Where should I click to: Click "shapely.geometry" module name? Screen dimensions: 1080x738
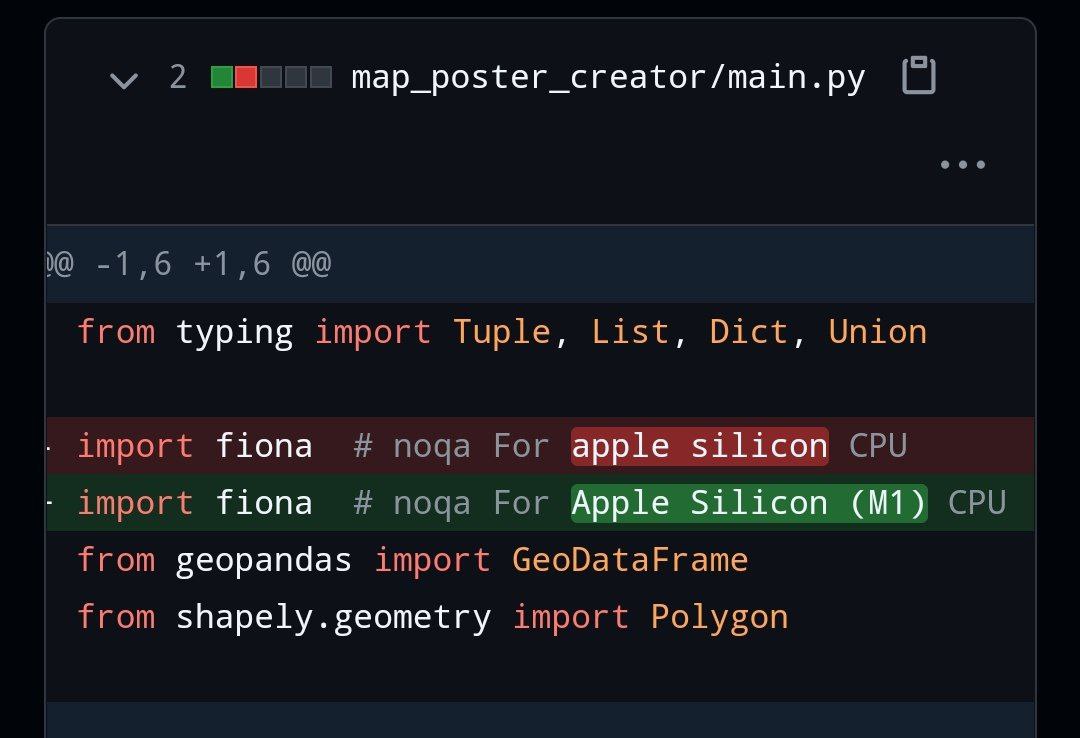point(334,617)
